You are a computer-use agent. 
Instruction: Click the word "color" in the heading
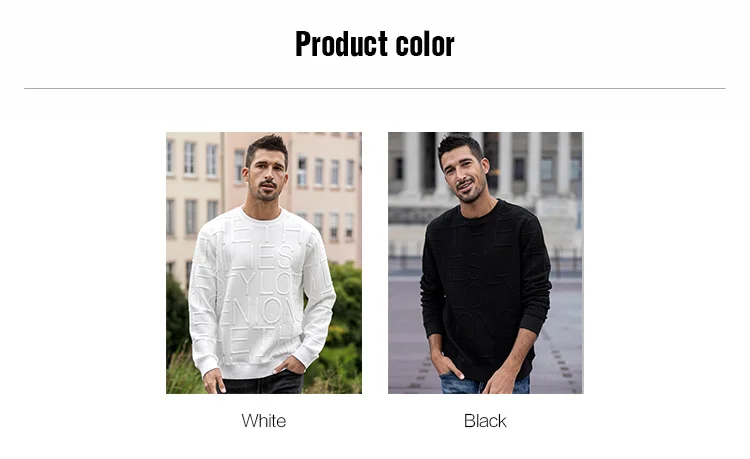click(x=425, y=44)
